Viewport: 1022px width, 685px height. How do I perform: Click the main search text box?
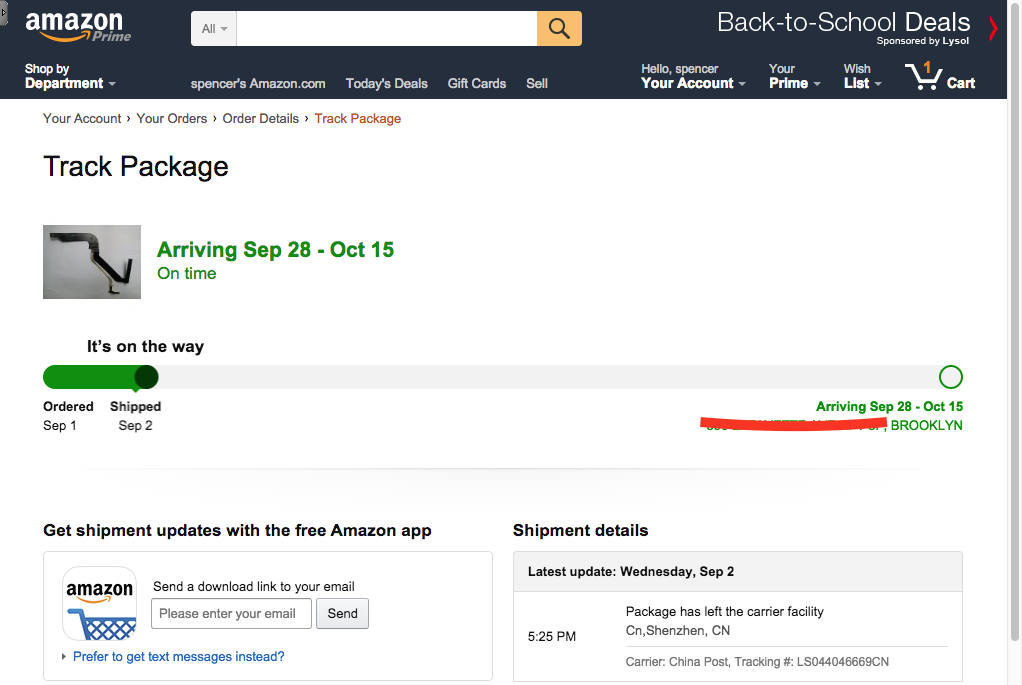[387, 29]
